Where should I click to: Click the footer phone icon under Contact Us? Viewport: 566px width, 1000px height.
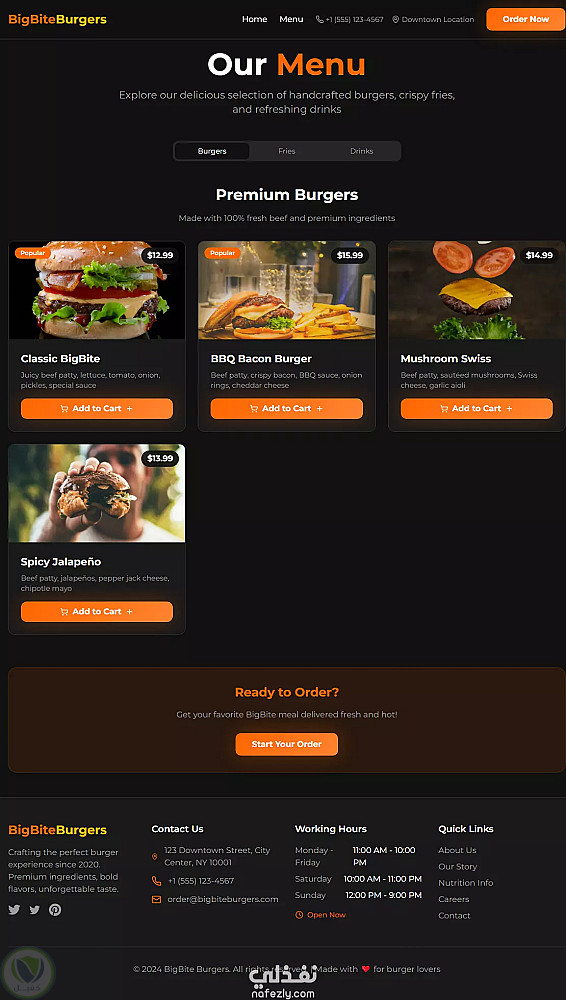(156, 881)
